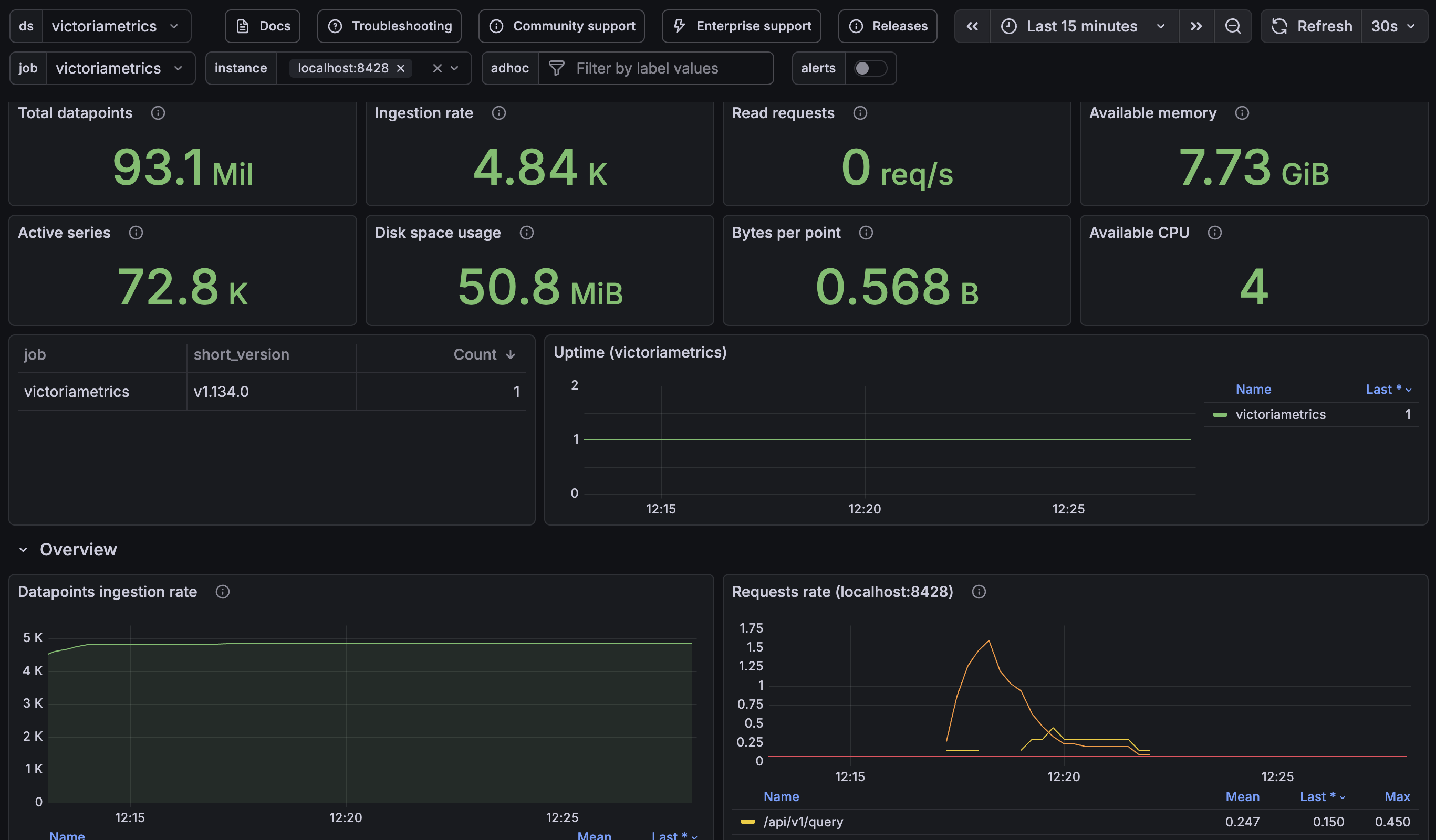This screenshot has height=840, width=1436.
Task: Click the Refresh button
Action: pyautogui.click(x=1312, y=26)
